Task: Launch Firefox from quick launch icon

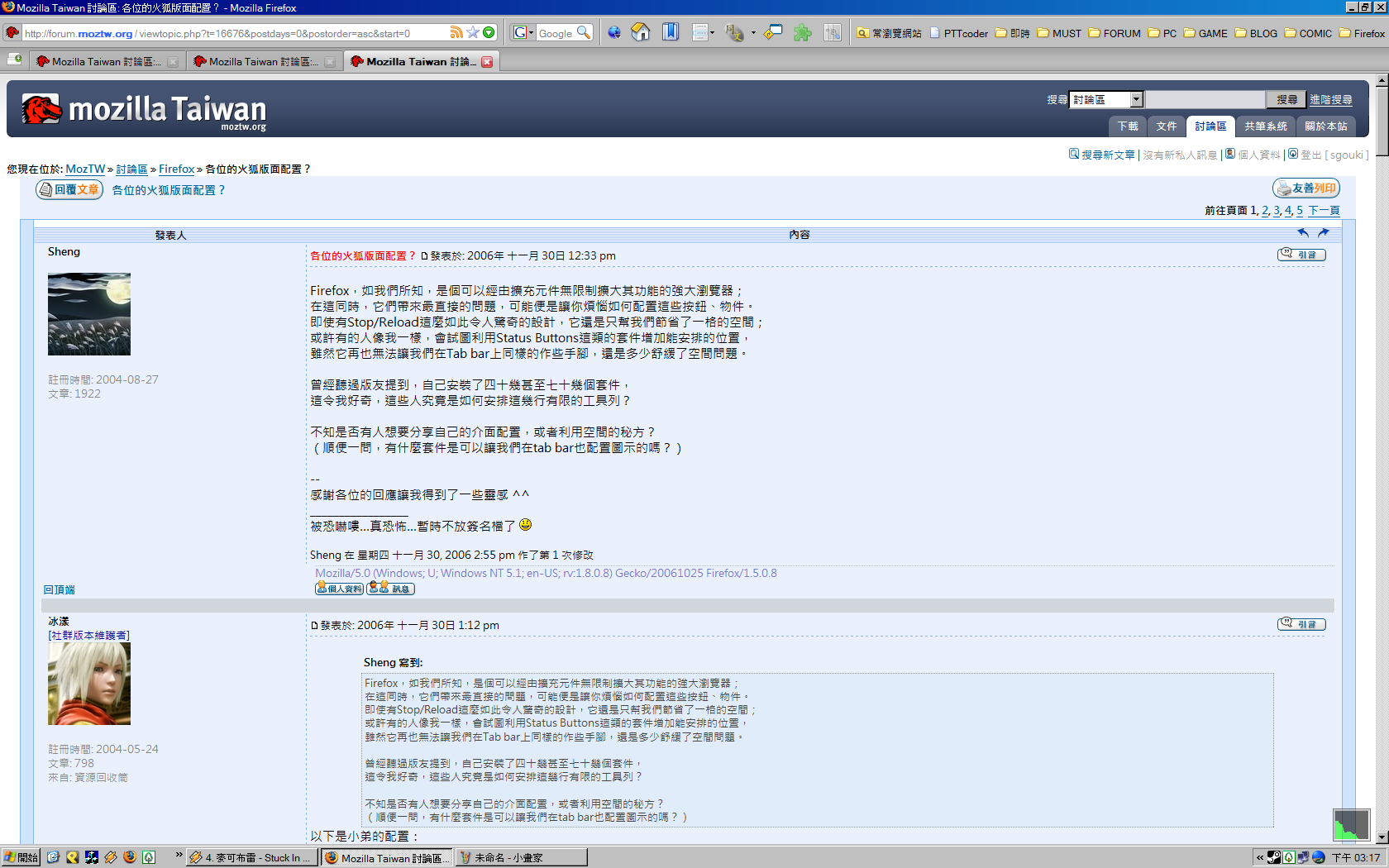Action: tap(129, 857)
